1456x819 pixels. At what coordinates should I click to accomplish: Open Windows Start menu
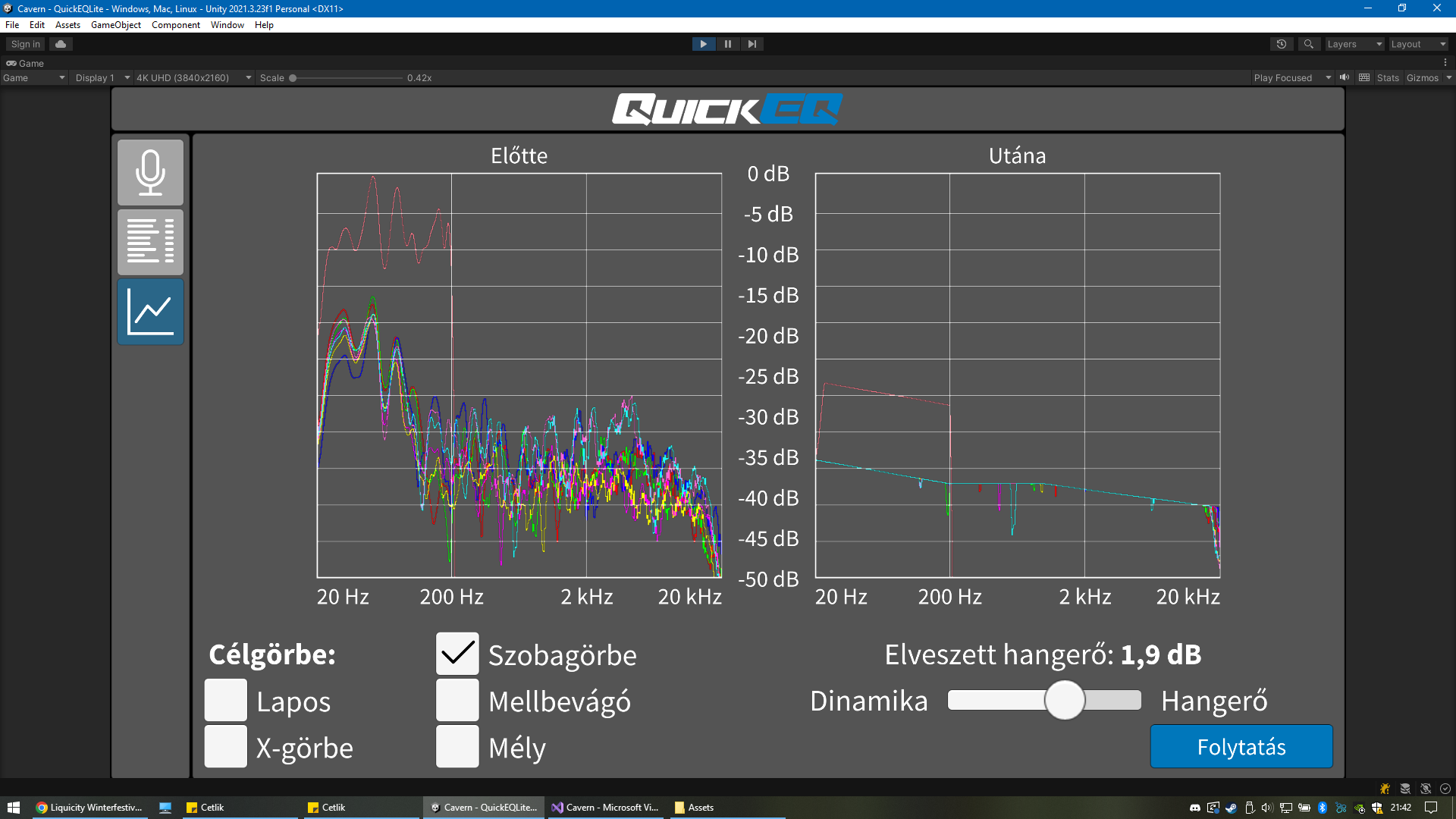[x=14, y=808]
